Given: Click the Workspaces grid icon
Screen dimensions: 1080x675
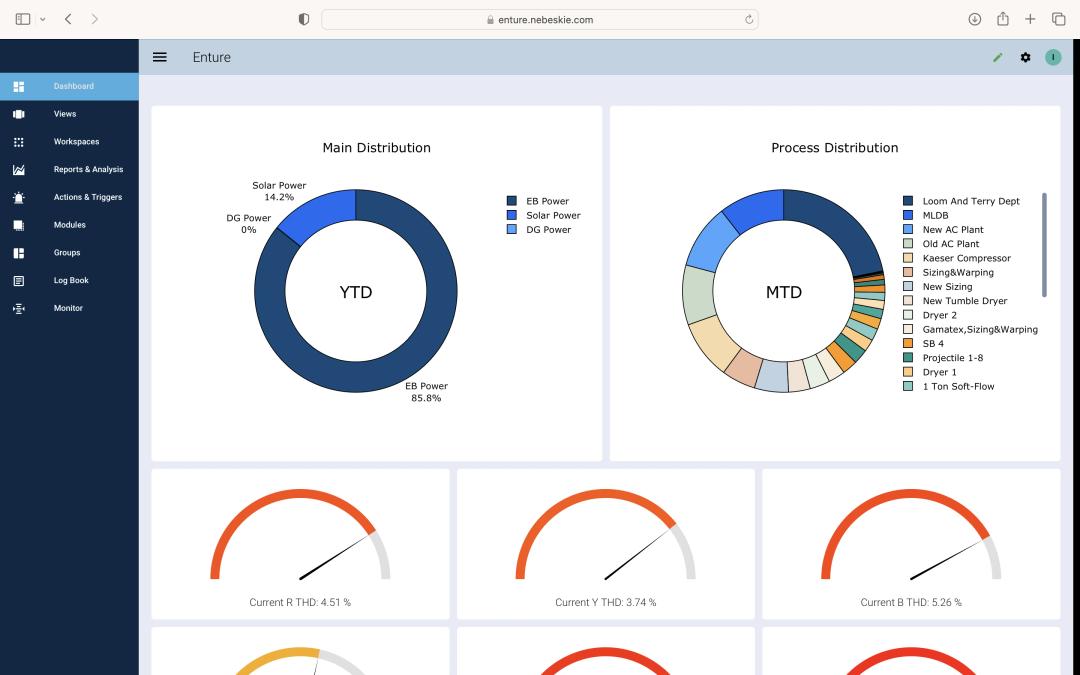Looking at the screenshot, I should tap(19, 142).
